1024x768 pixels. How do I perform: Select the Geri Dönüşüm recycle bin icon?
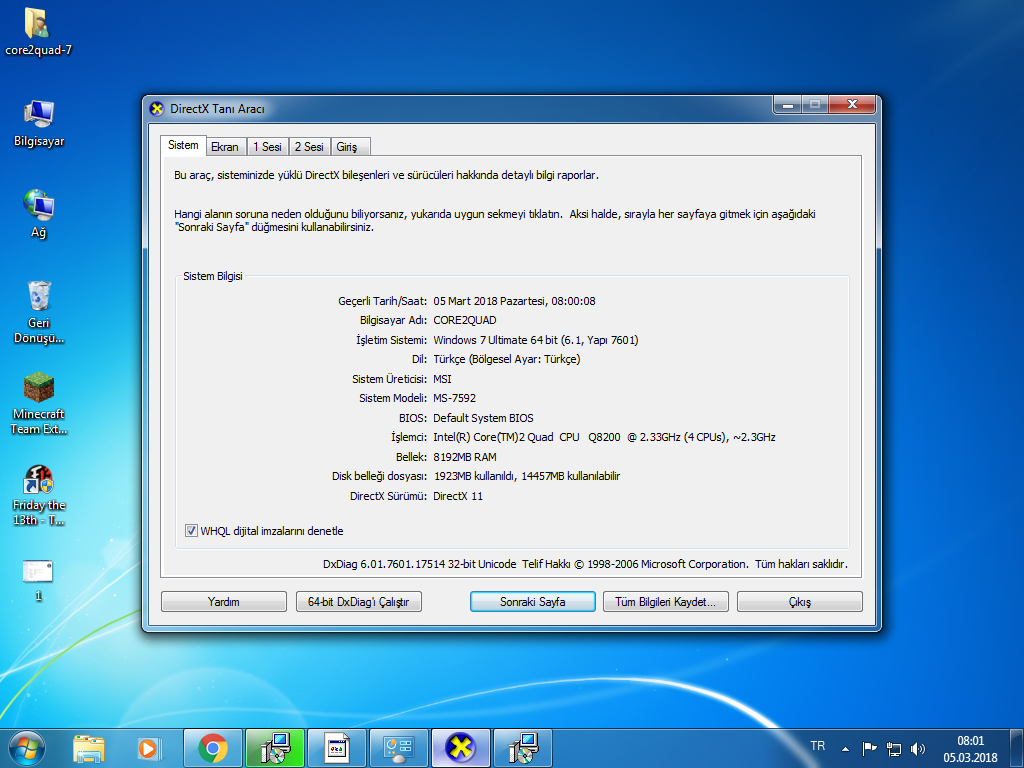coord(39,312)
